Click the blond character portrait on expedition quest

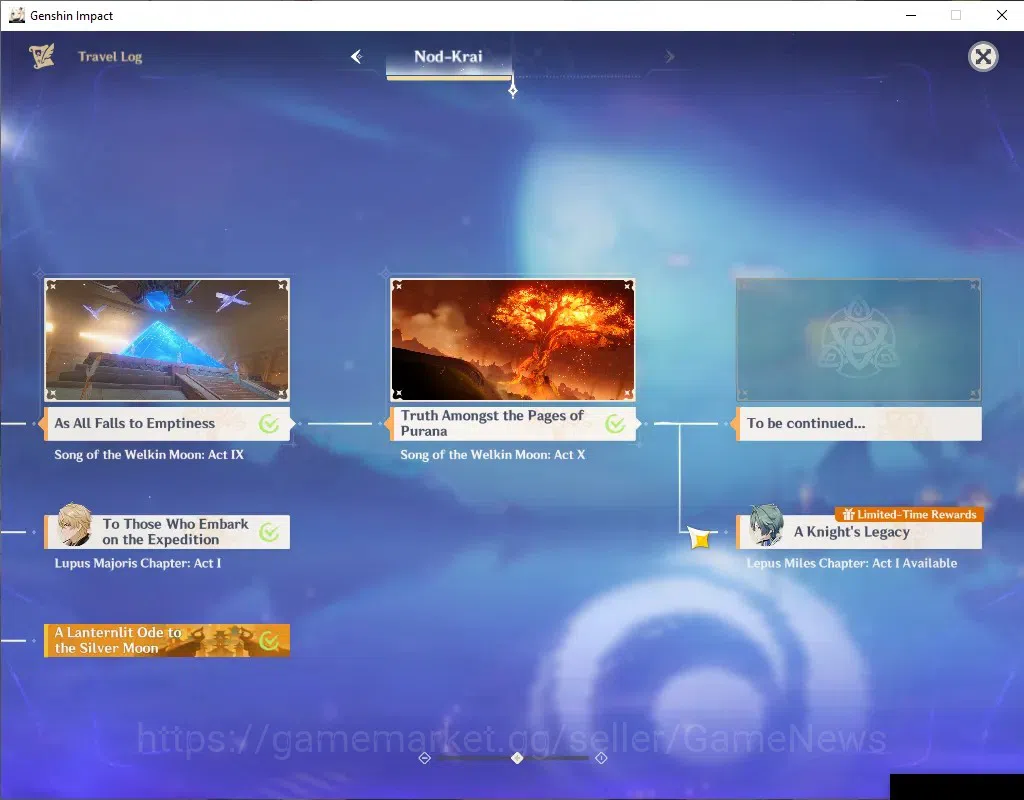[x=74, y=525]
